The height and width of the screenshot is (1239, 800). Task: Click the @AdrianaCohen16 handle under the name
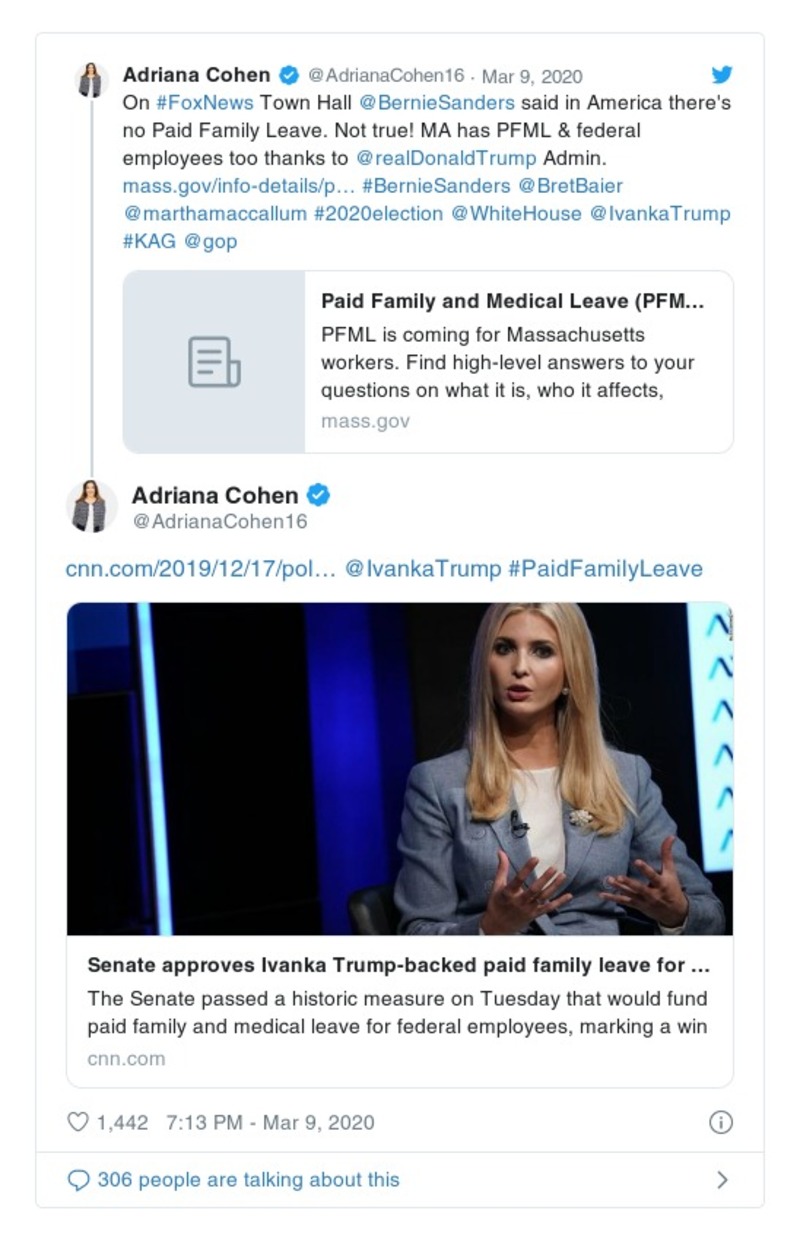(x=219, y=522)
